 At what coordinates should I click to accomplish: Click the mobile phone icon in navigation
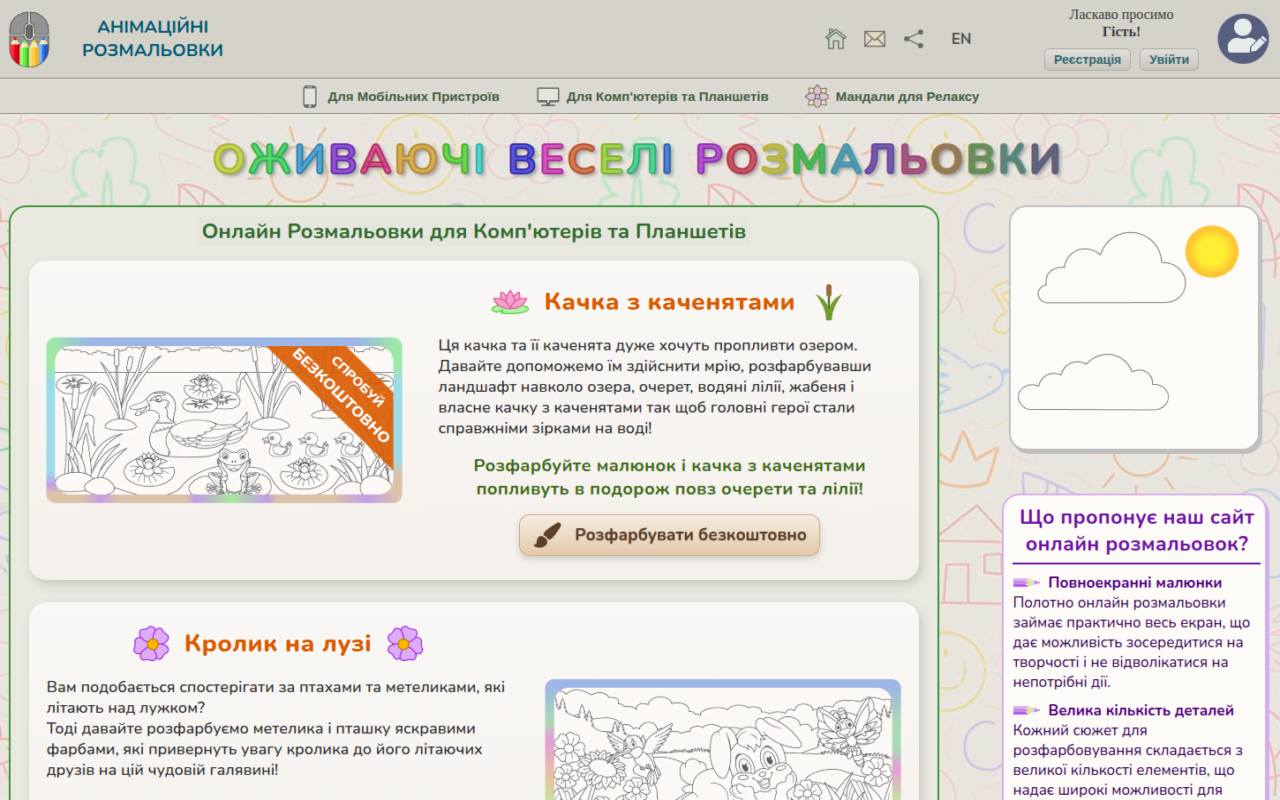coord(310,97)
